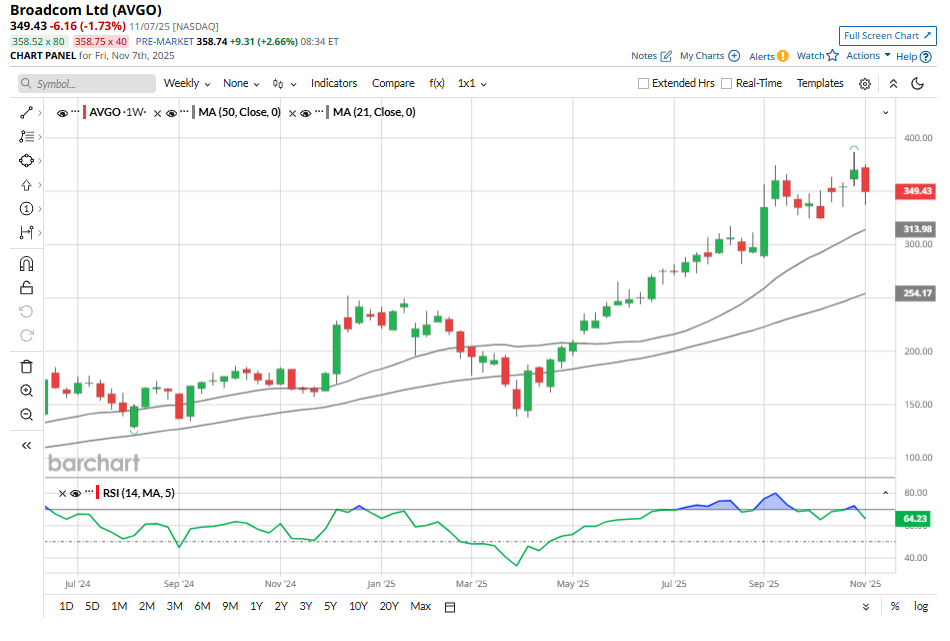Check the Real-Time checkbox
The image size is (950, 641).
[727, 84]
